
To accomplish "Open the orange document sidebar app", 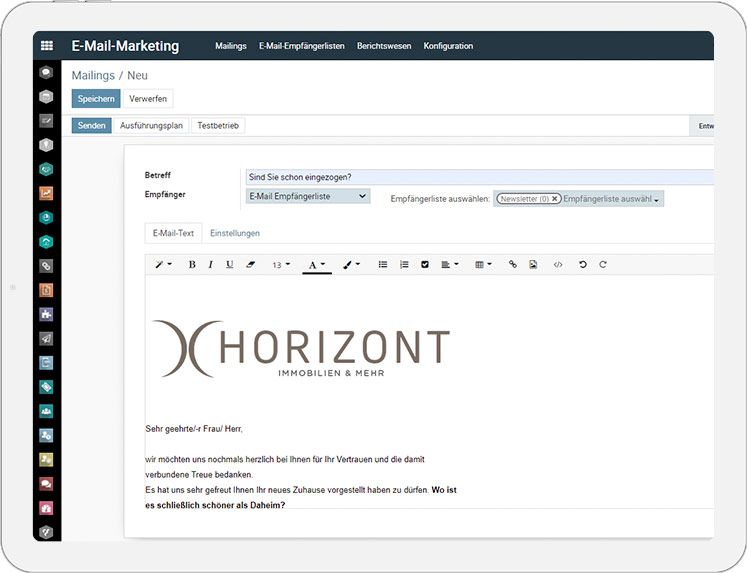I will tap(46, 290).
